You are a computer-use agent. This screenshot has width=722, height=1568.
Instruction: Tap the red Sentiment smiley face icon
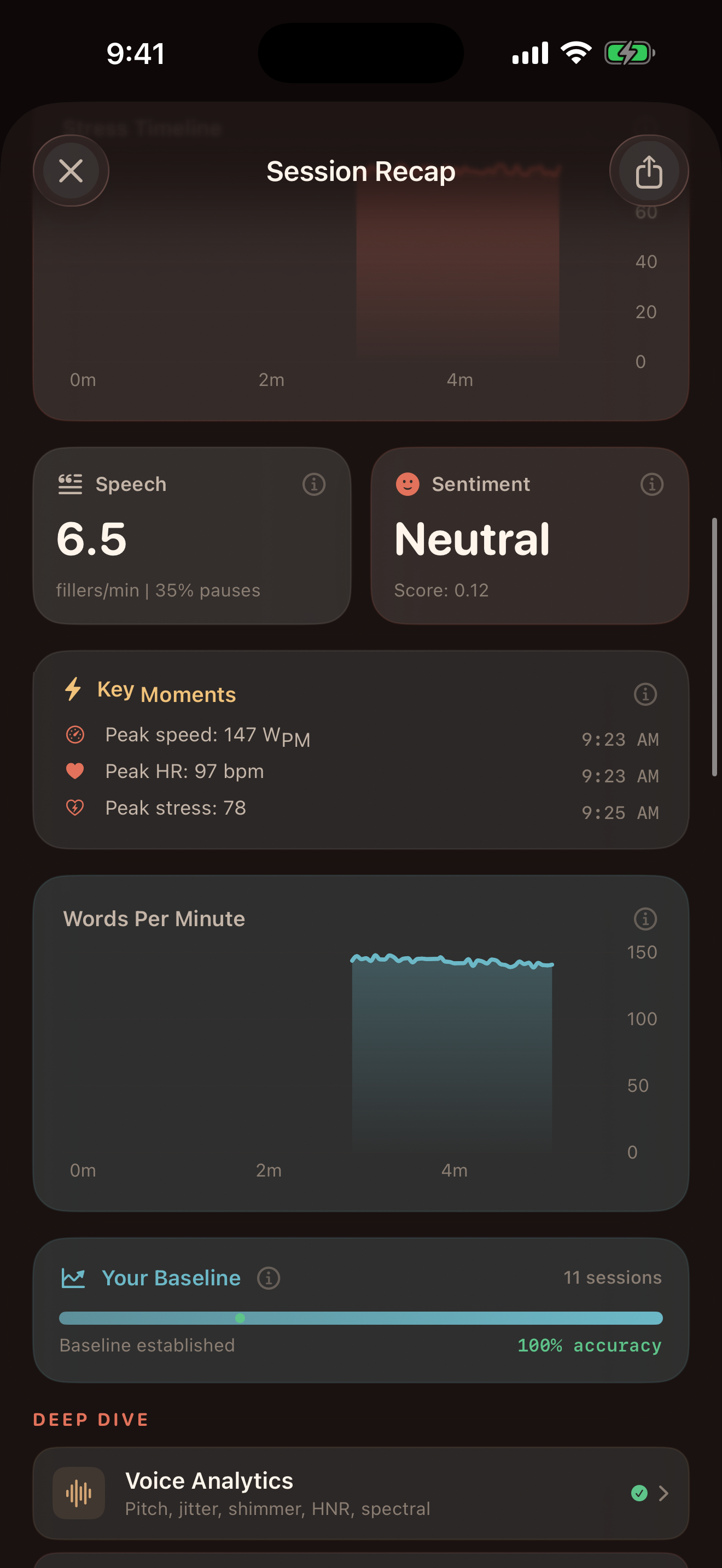click(407, 484)
